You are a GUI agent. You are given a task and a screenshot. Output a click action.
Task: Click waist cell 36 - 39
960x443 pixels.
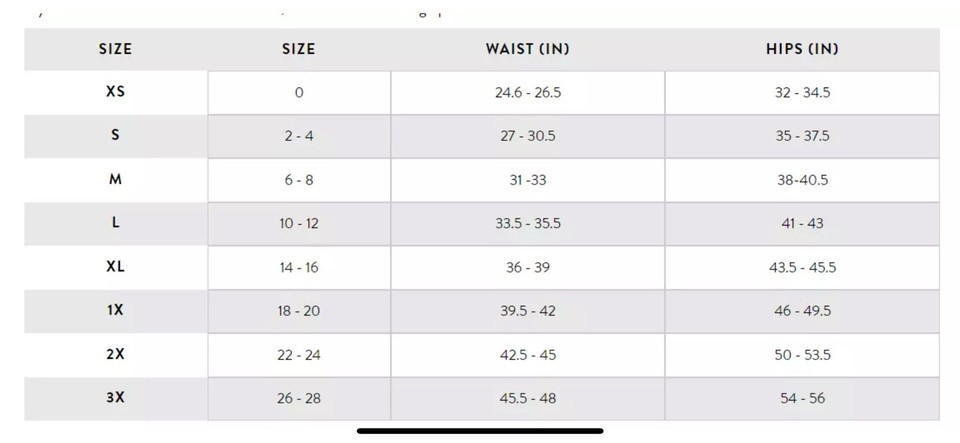click(528, 268)
